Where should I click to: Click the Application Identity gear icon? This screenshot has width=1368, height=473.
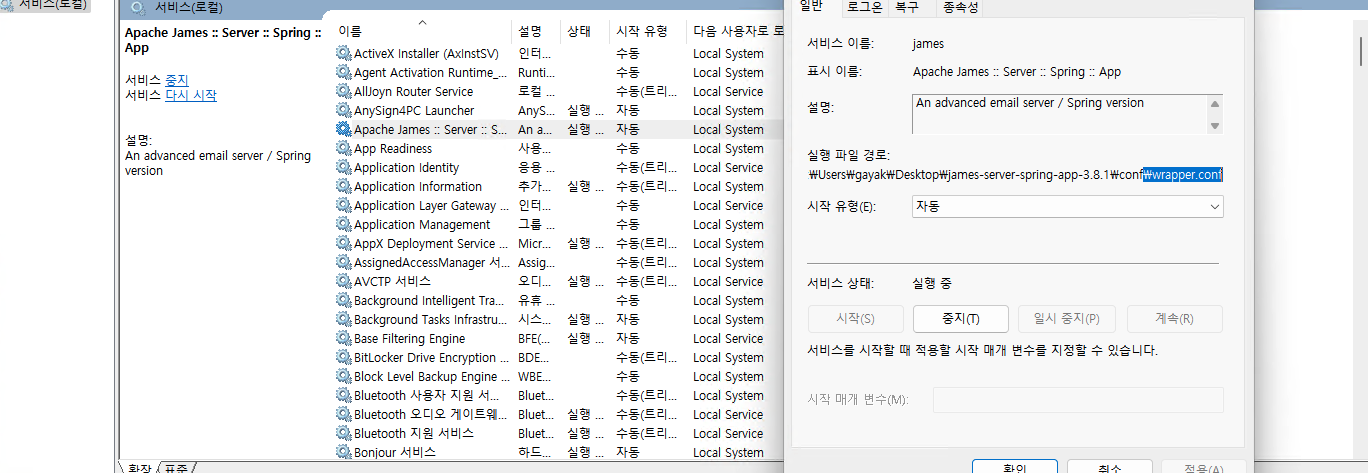tap(344, 168)
